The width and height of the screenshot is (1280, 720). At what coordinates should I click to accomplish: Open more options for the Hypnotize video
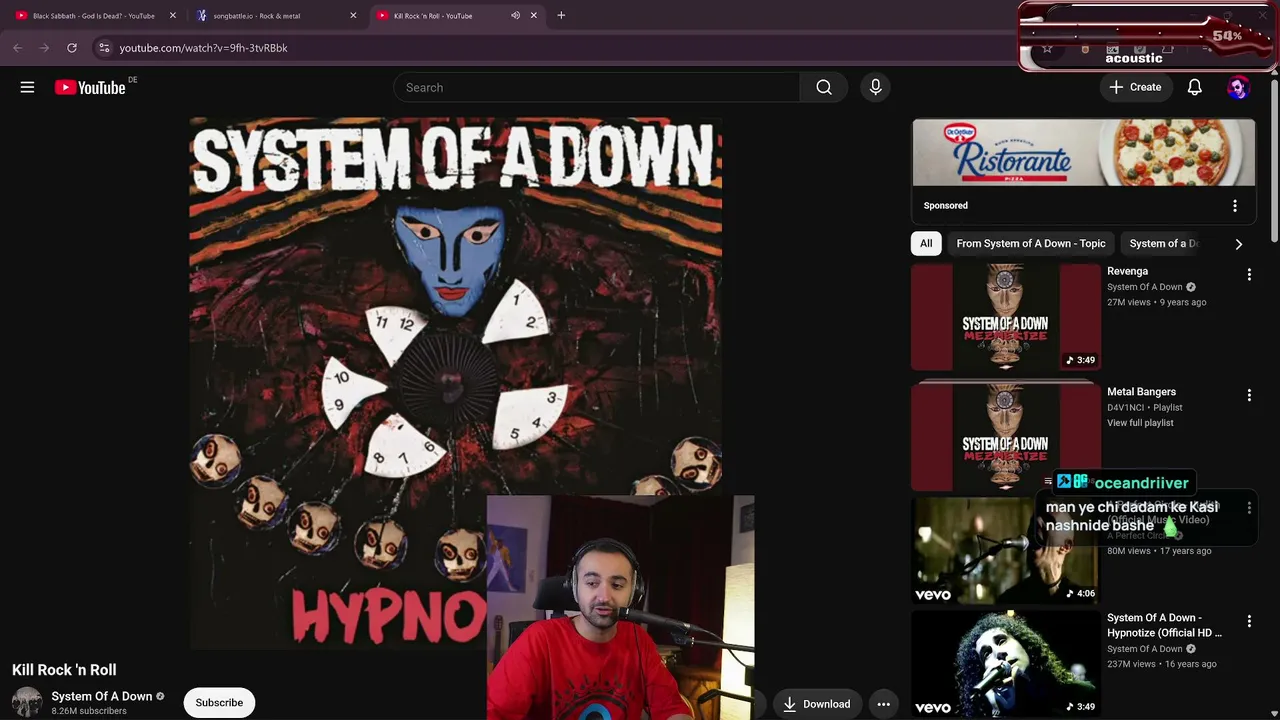point(1249,621)
